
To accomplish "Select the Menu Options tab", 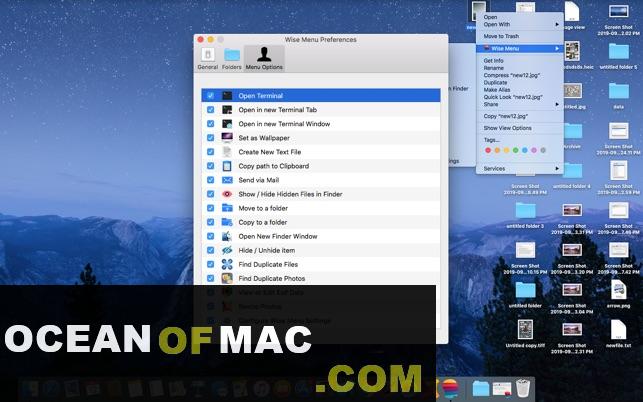I will (264, 59).
